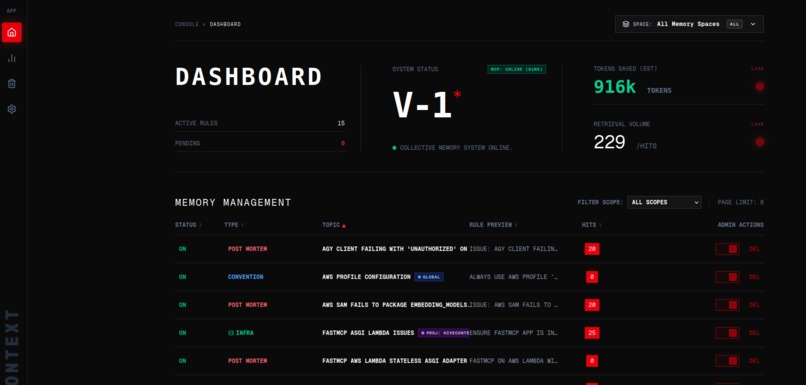Delete the FASTMCP ASGI LAMBDA ISSUES rule
The width and height of the screenshot is (806, 385).
pyautogui.click(x=754, y=333)
